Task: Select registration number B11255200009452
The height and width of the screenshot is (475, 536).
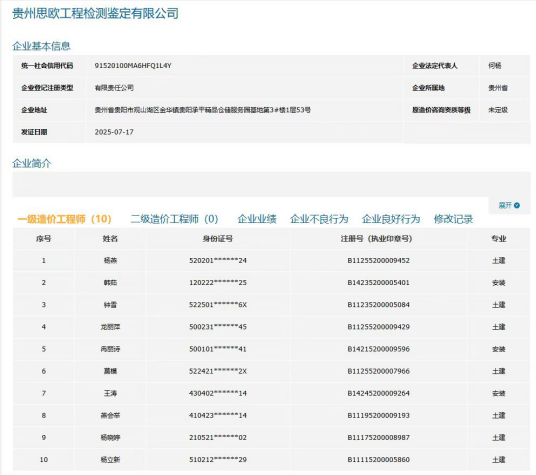Action: (378, 260)
